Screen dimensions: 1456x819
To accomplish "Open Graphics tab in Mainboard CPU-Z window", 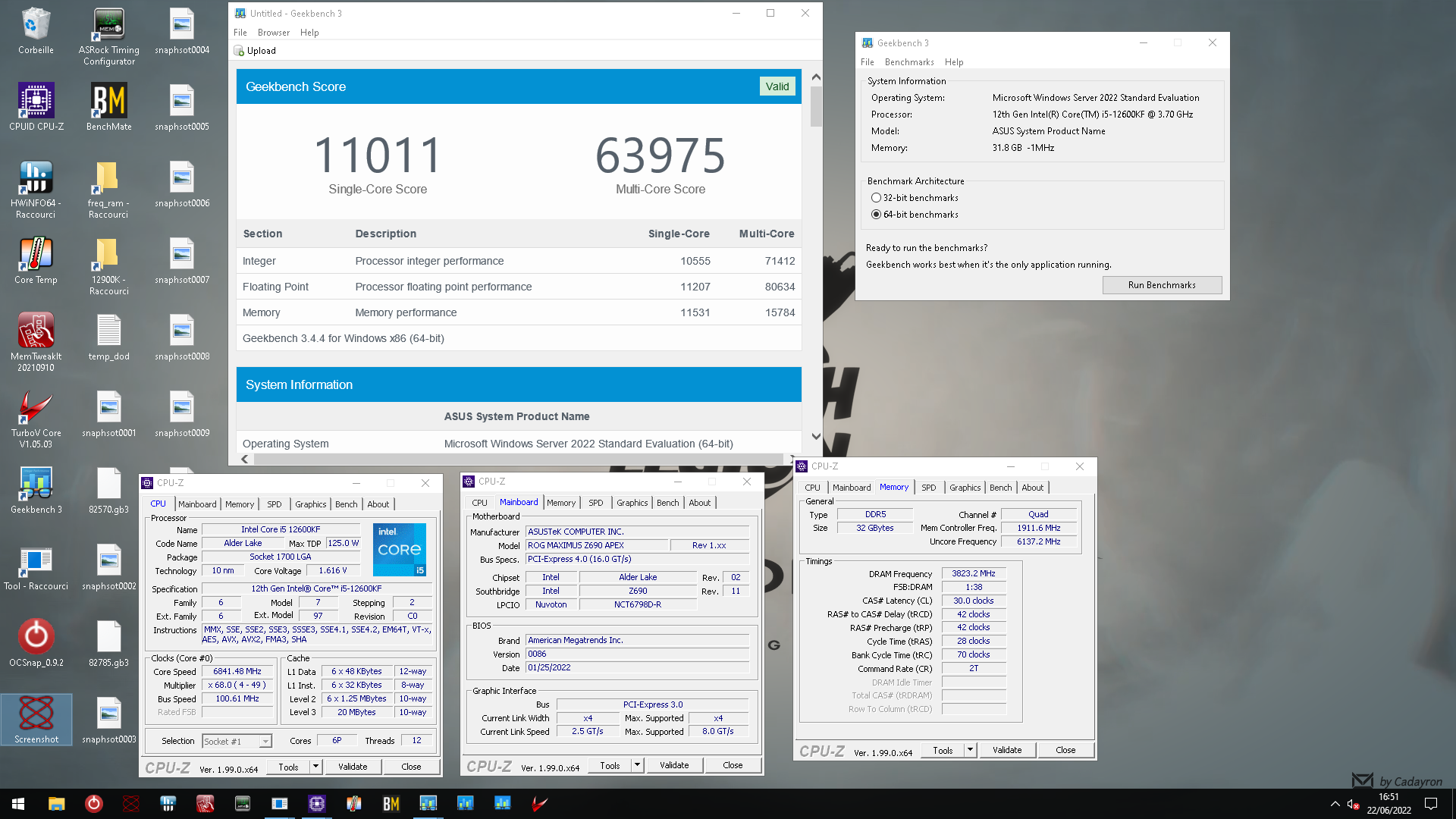I will click(632, 503).
